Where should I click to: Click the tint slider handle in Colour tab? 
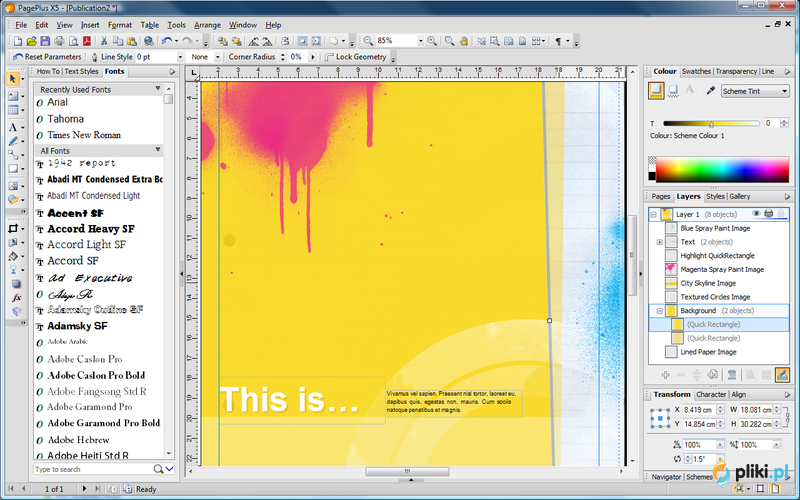[x=711, y=124]
